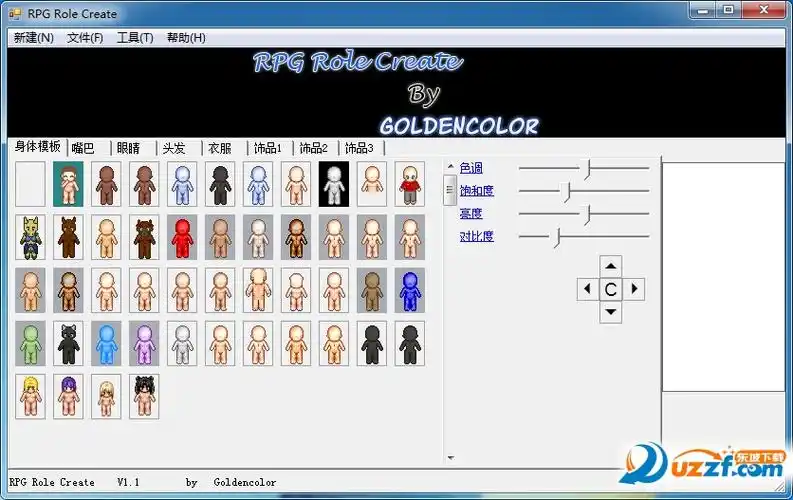Viewport: 793px width, 500px height.
Task: Click the 饱和度 link
Action: coord(476,191)
